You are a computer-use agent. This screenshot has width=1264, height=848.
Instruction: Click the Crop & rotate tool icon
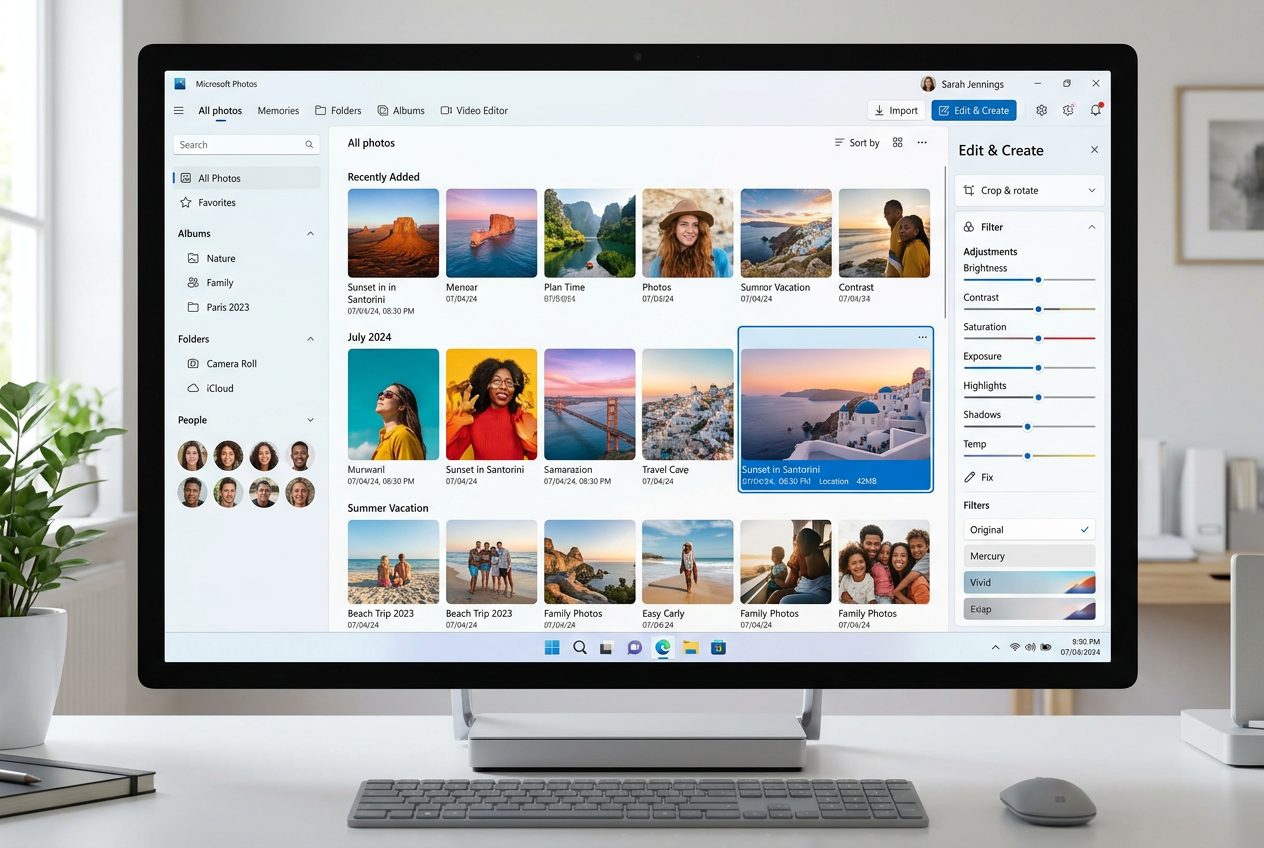click(968, 190)
